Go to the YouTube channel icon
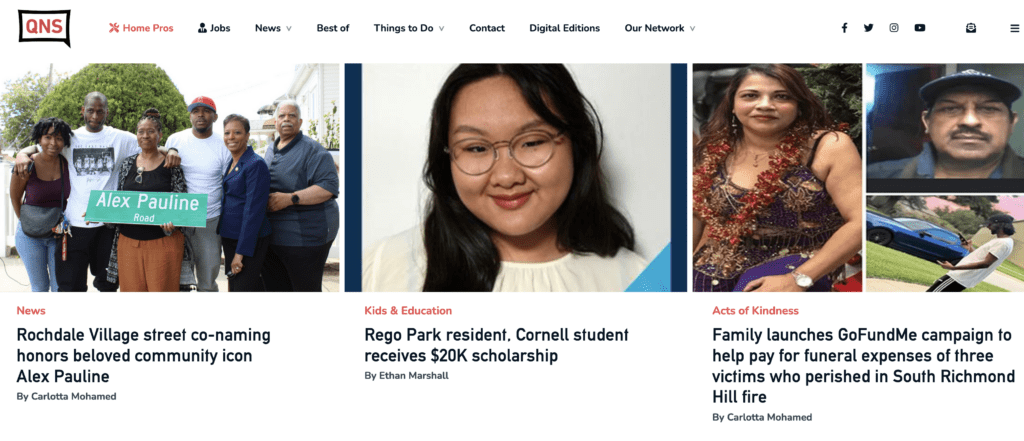 920,28
